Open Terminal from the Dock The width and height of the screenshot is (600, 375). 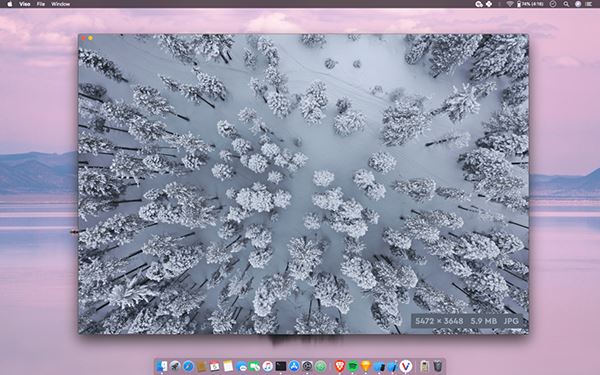(281, 366)
